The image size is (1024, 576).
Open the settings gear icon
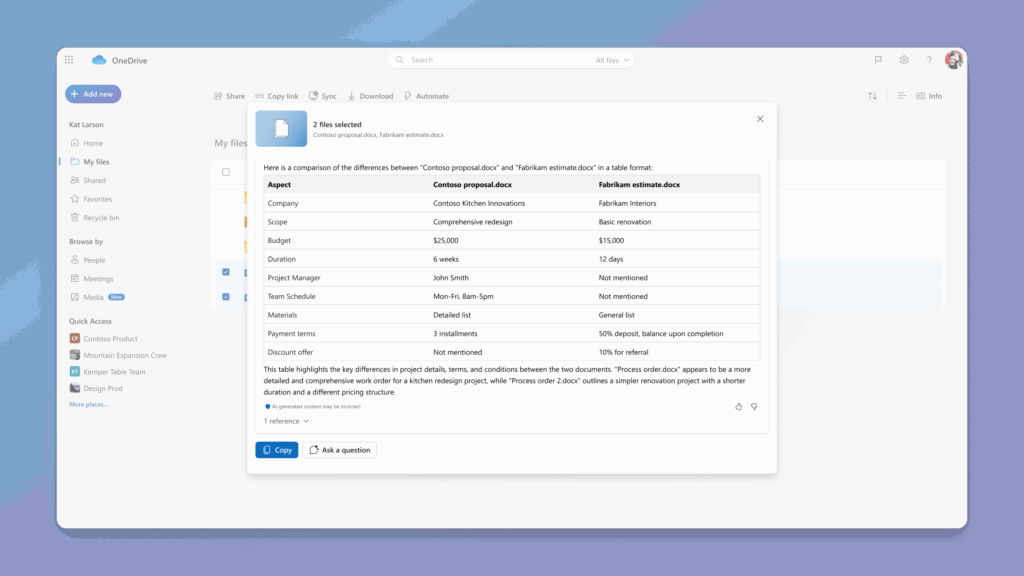(904, 60)
